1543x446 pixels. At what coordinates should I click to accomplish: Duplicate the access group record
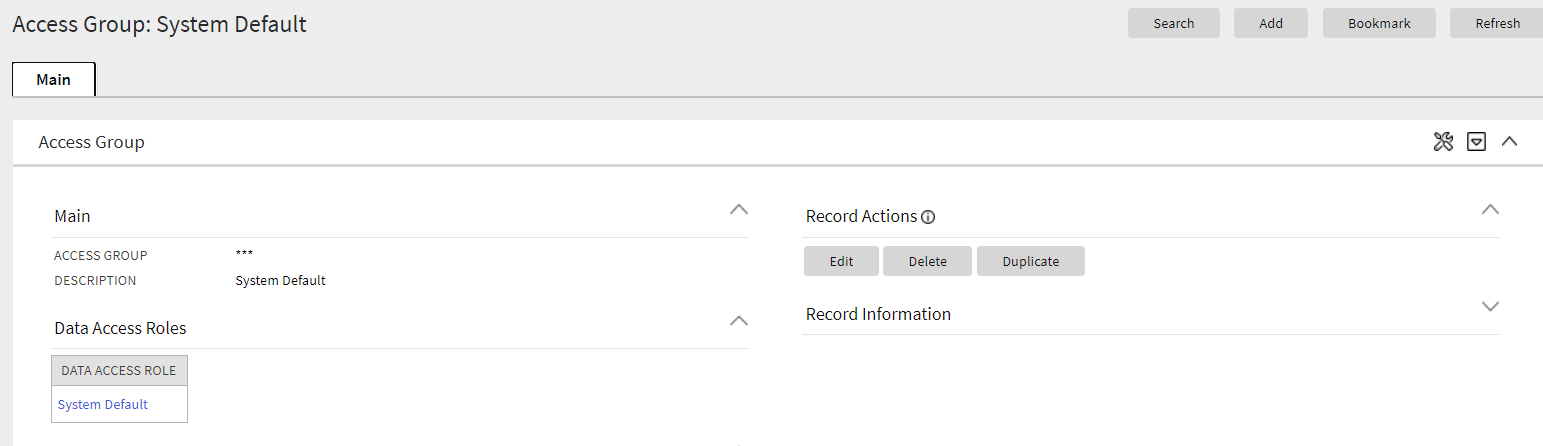tap(1030, 261)
